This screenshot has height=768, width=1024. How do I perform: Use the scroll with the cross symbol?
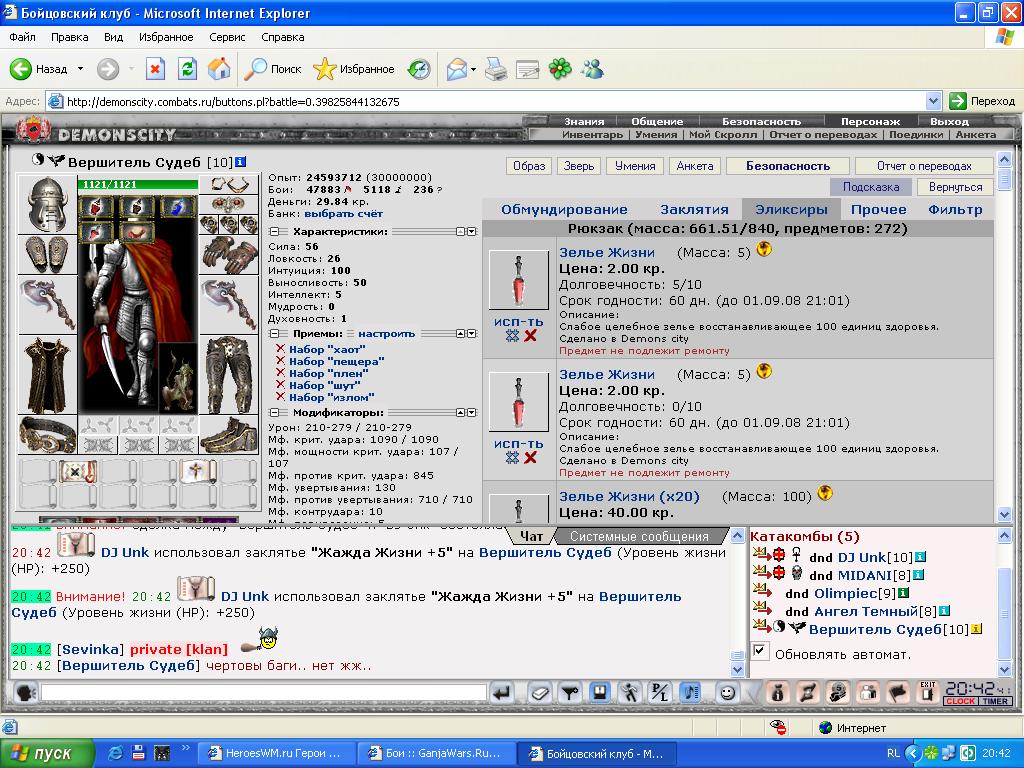pos(197,471)
